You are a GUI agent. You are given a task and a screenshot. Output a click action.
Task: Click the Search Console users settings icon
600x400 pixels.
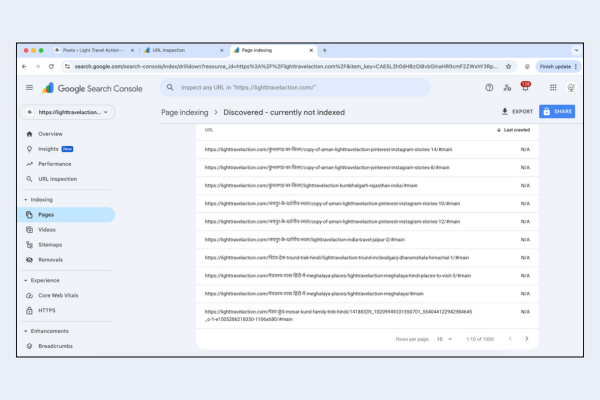coord(507,88)
